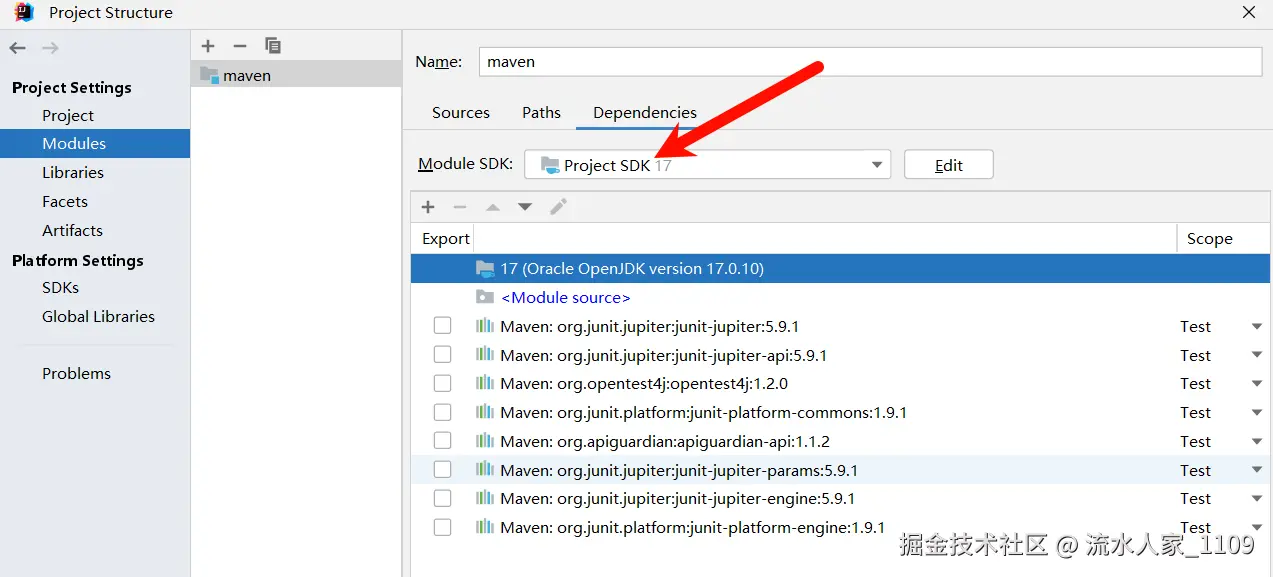Check Export box for junit-jupiter-params:5.9.1
Viewport: 1273px width, 577px height.
442,469
